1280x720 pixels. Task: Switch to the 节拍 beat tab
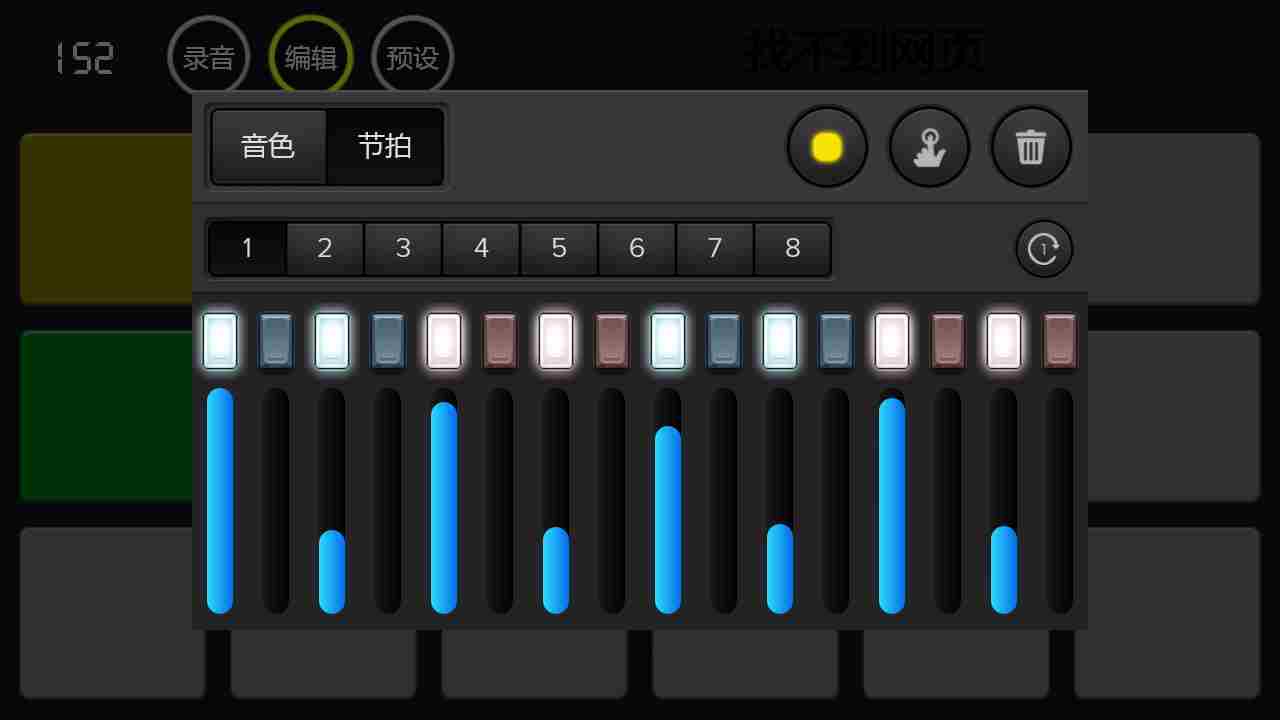click(x=385, y=147)
